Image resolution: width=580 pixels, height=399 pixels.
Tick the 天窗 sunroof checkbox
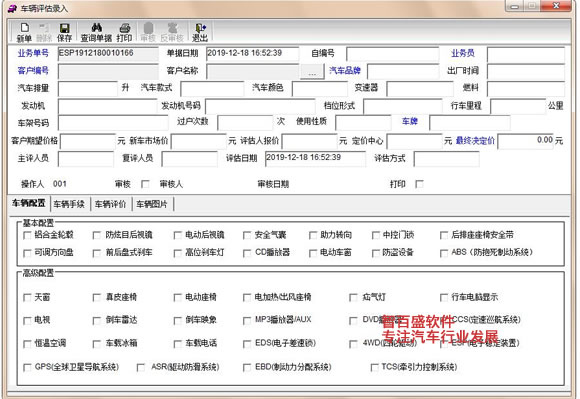[x=27, y=297]
